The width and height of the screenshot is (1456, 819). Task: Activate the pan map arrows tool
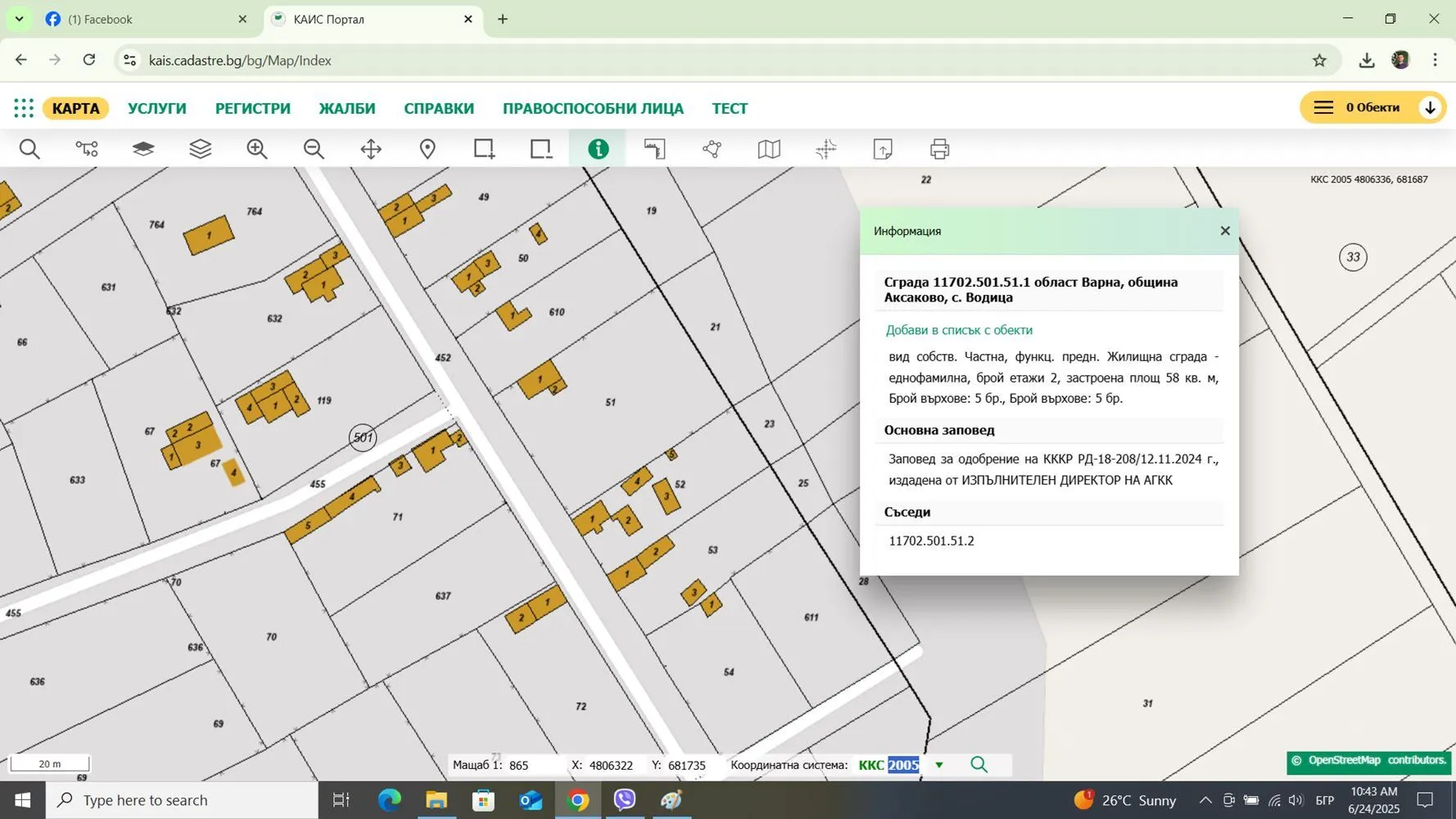click(x=371, y=149)
